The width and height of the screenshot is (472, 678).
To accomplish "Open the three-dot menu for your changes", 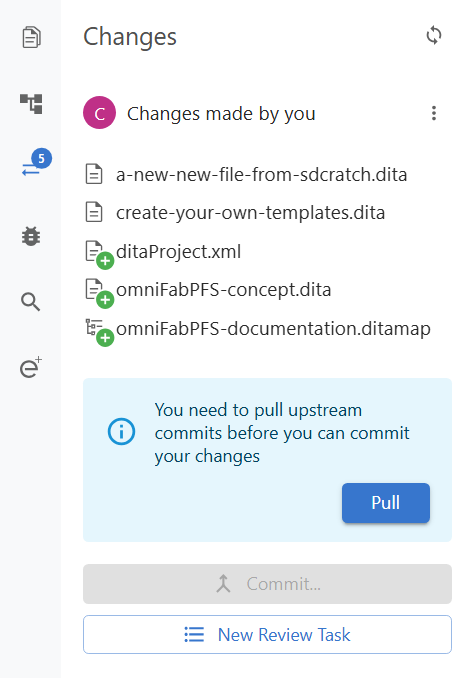I will [434, 113].
